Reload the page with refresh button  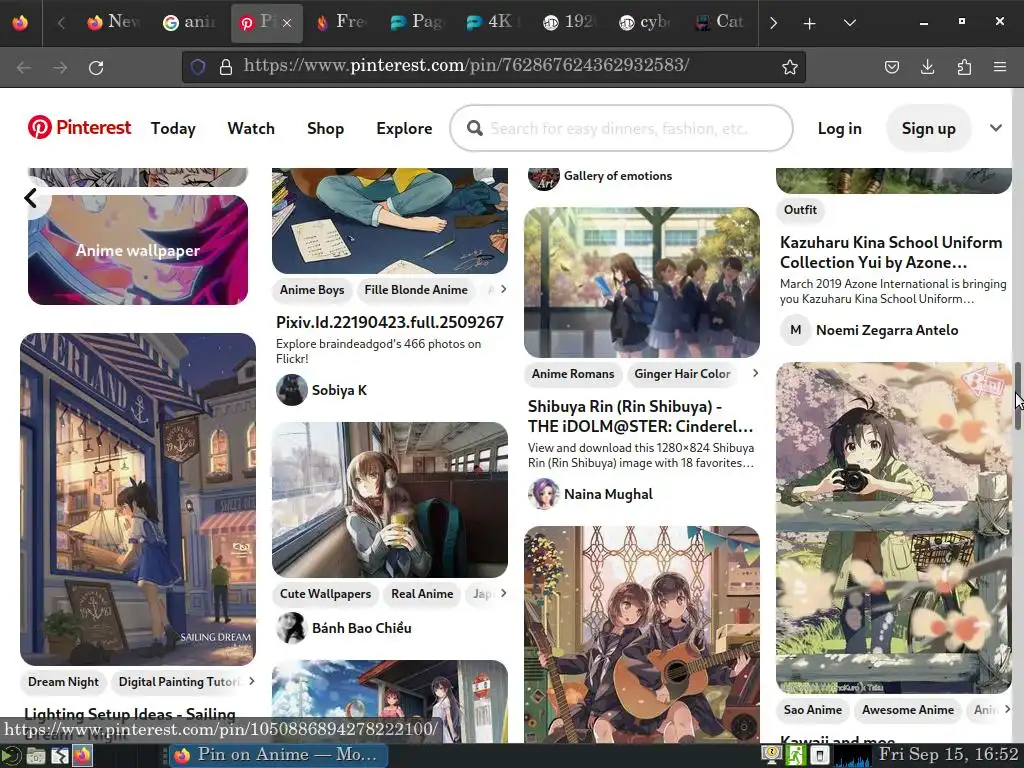[x=96, y=67]
